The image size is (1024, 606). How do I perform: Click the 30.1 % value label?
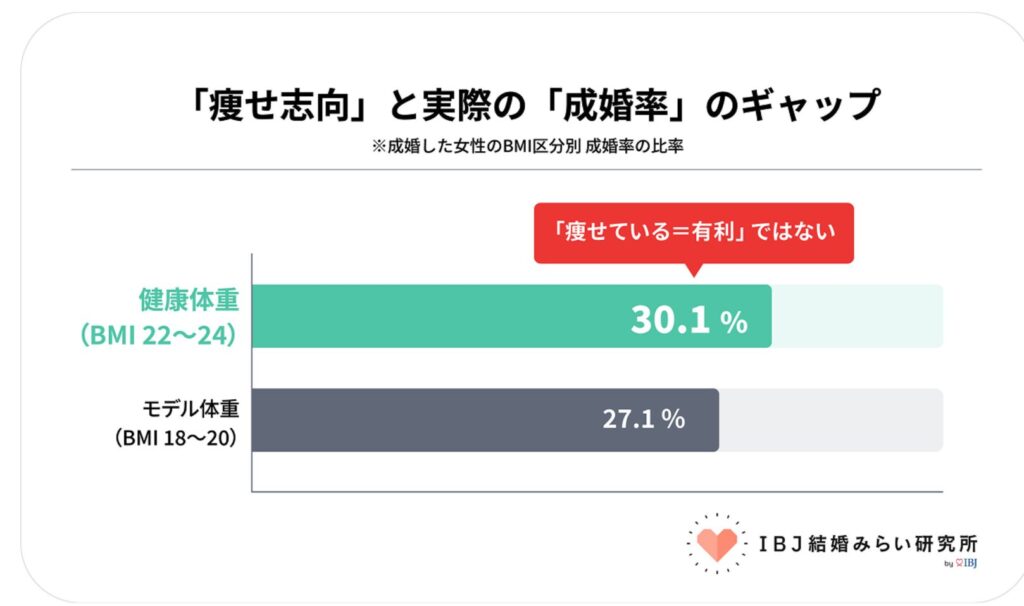pyautogui.click(x=688, y=320)
